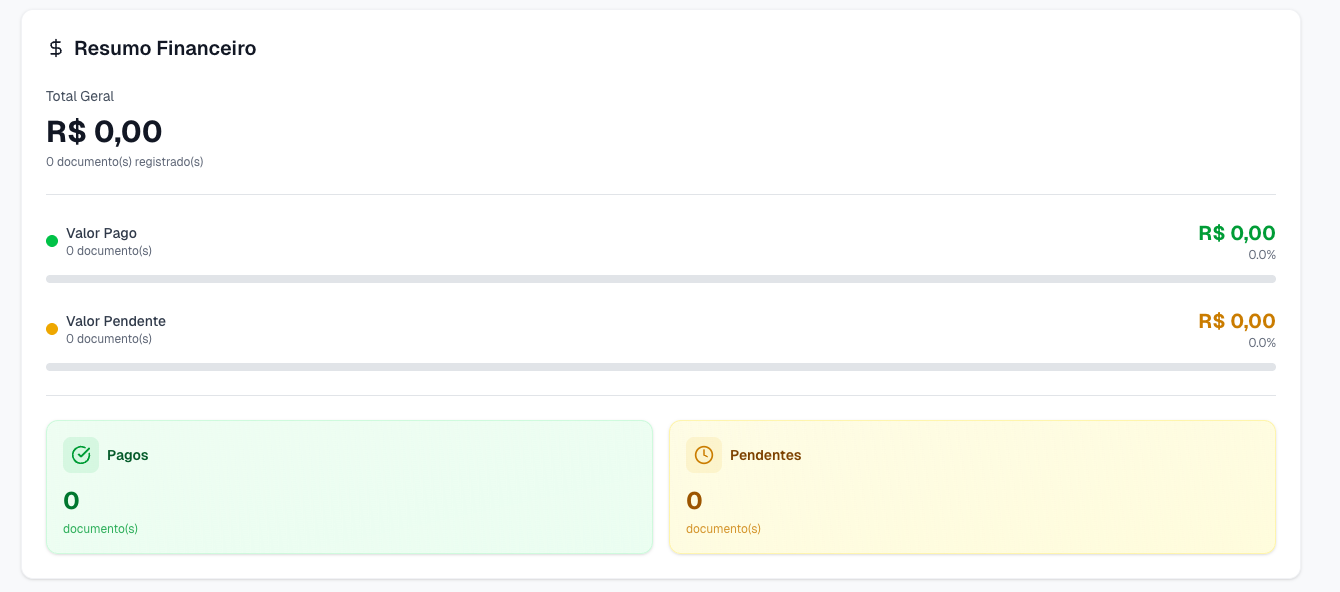Click the Total Geral label

tap(80, 96)
